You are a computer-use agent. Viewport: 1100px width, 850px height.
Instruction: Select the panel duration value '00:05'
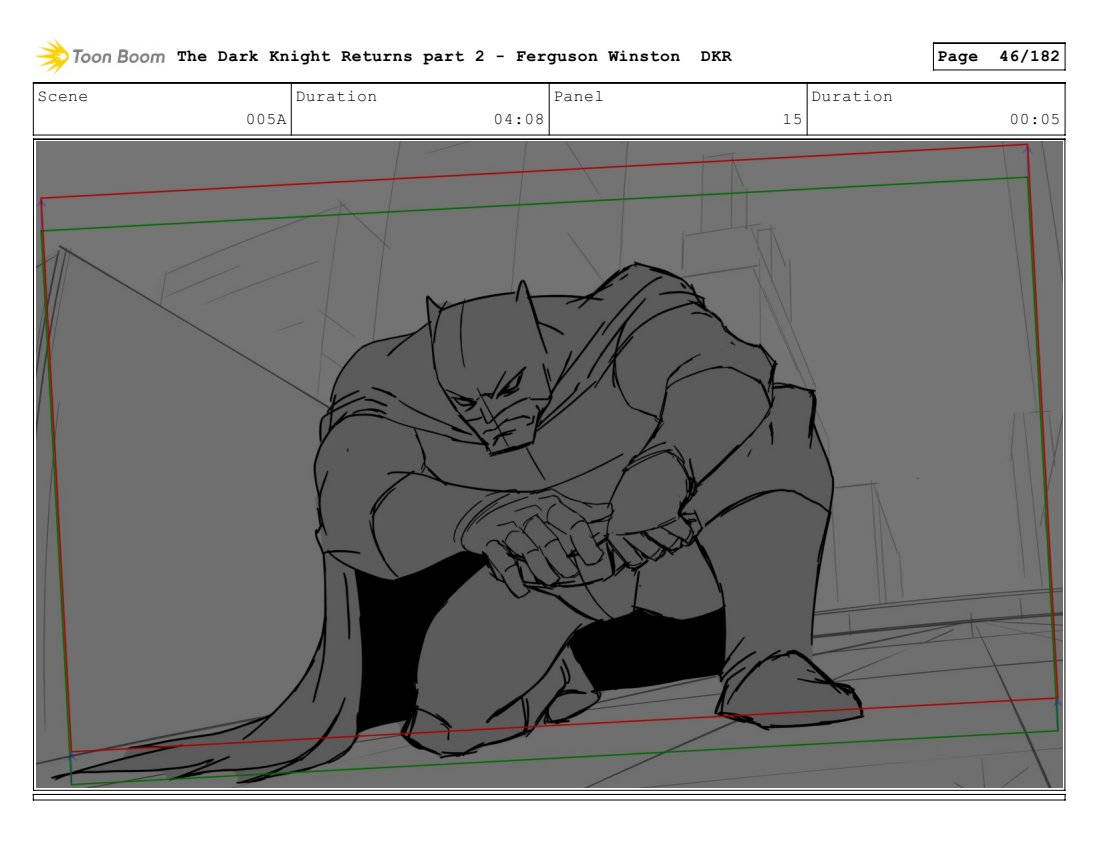(1034, 119)
